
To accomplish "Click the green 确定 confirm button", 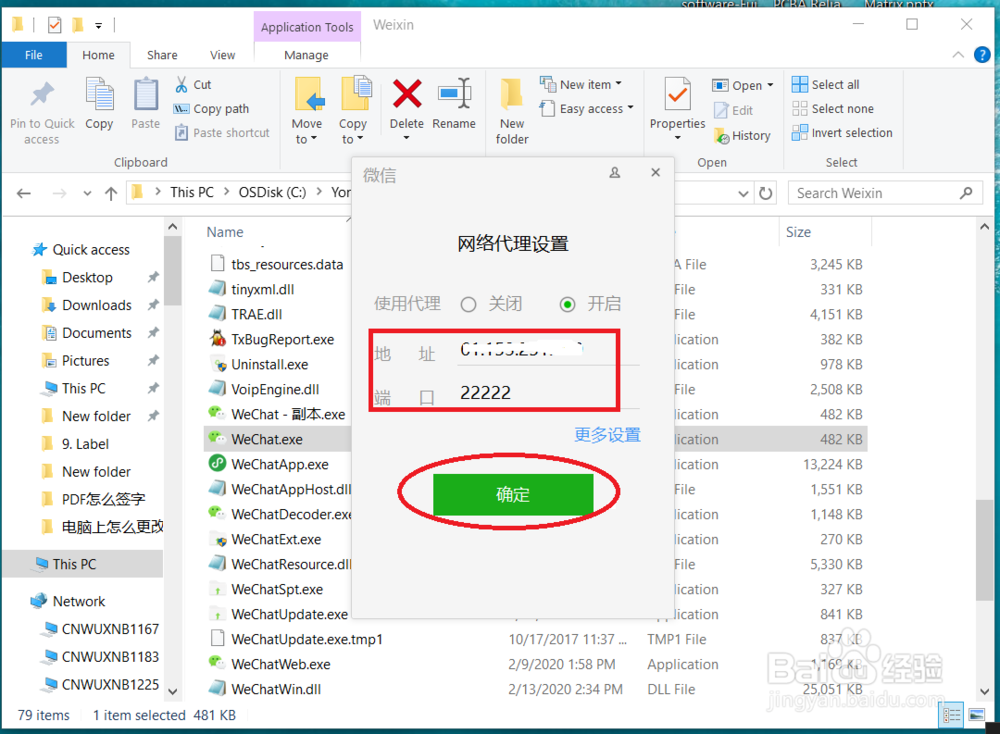I will (513, 494).
